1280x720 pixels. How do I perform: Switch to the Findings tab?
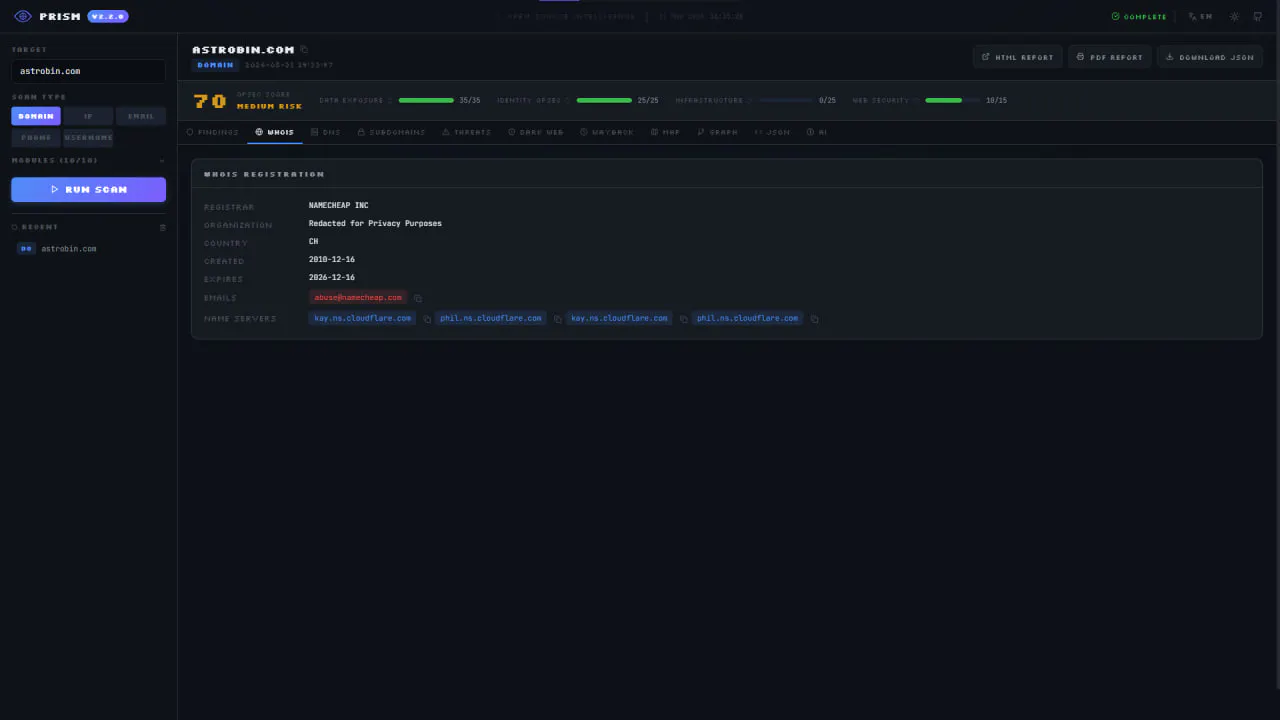213,132
